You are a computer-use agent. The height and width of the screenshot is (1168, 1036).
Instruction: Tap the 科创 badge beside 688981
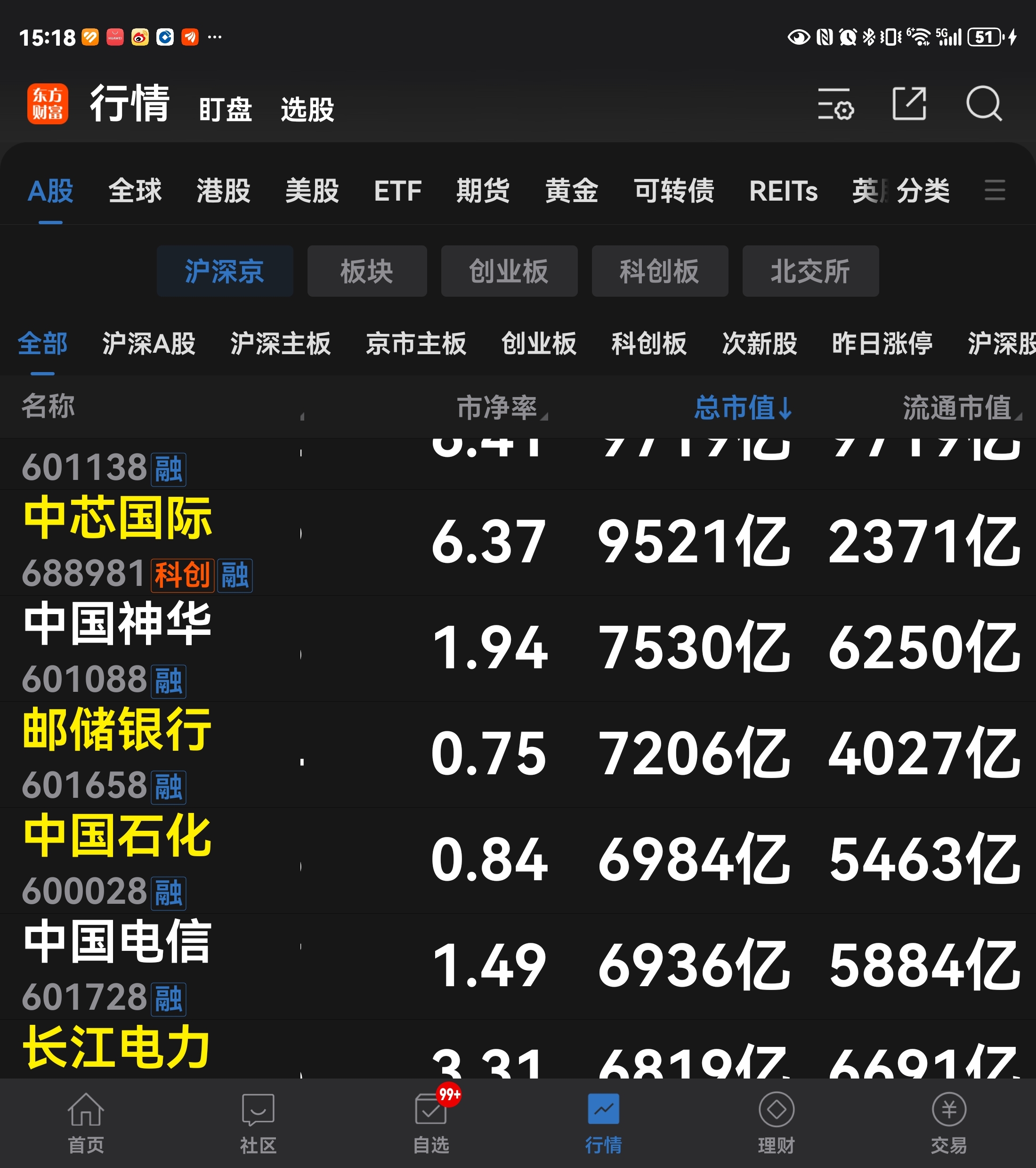click(182, 575)
